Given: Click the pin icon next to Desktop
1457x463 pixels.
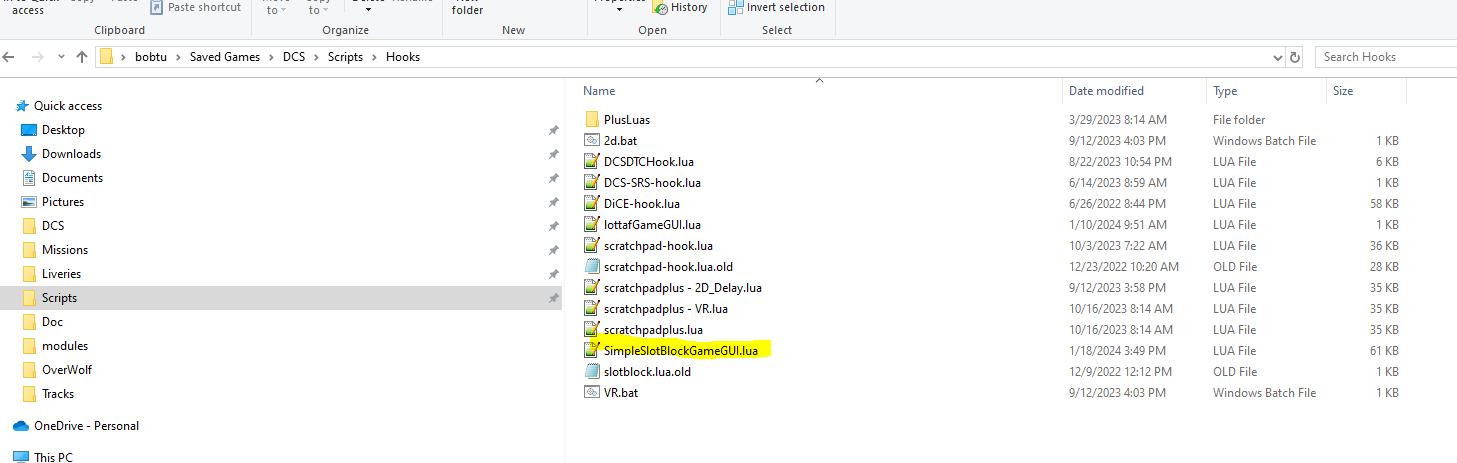Looking at the screenshot, I should pos(553,130).
